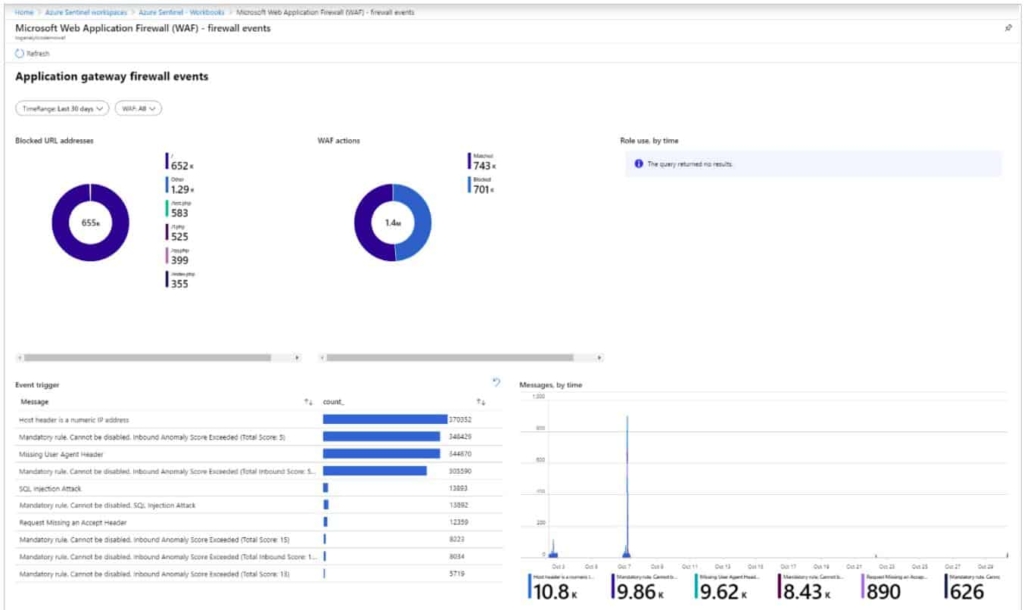Screen dimensions: 1024x610
Task: Click Blocked URL donut chart center 655k
Action: (90, 223)
